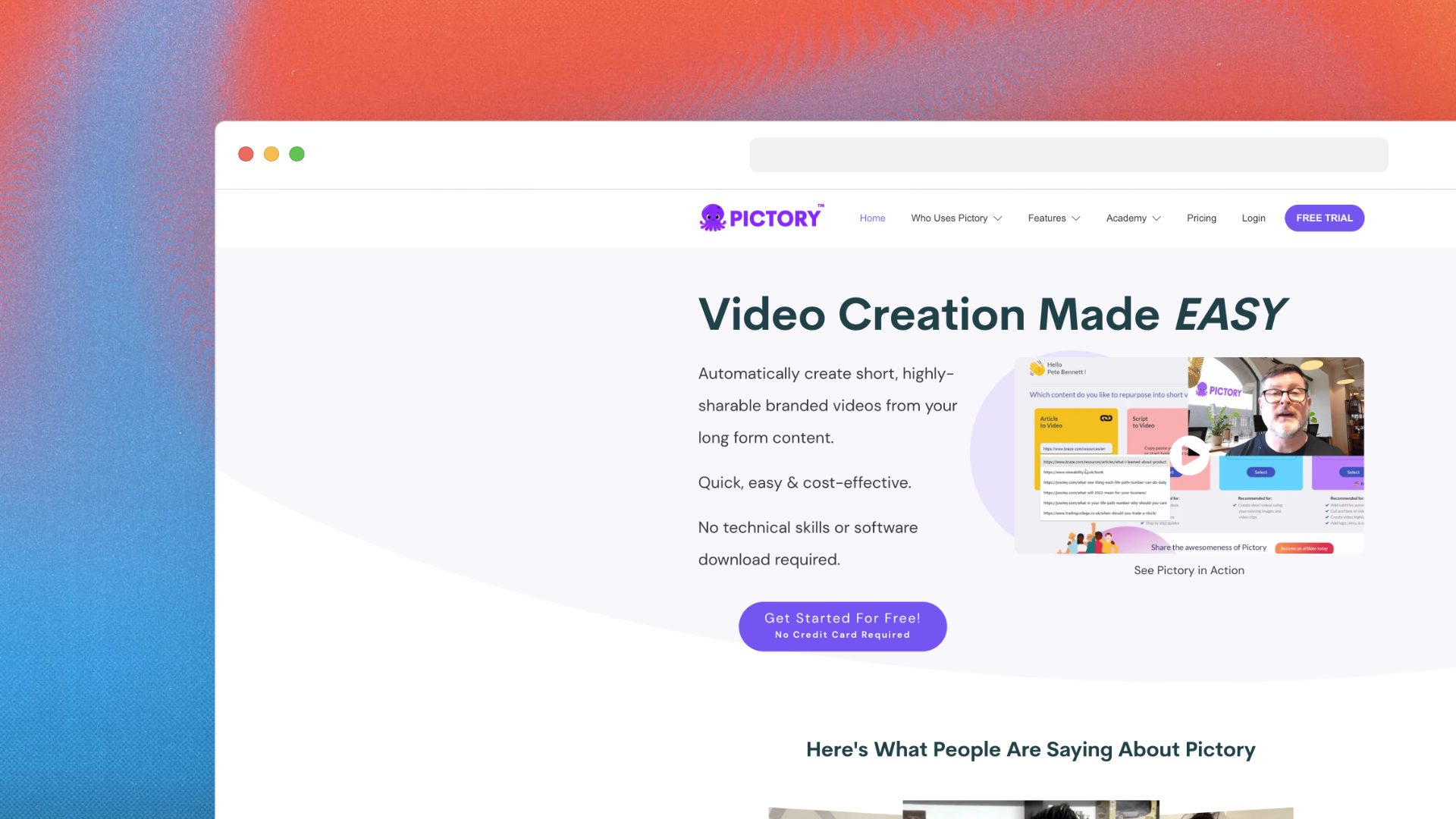Click the macOS green maximize button

point(297,153)
